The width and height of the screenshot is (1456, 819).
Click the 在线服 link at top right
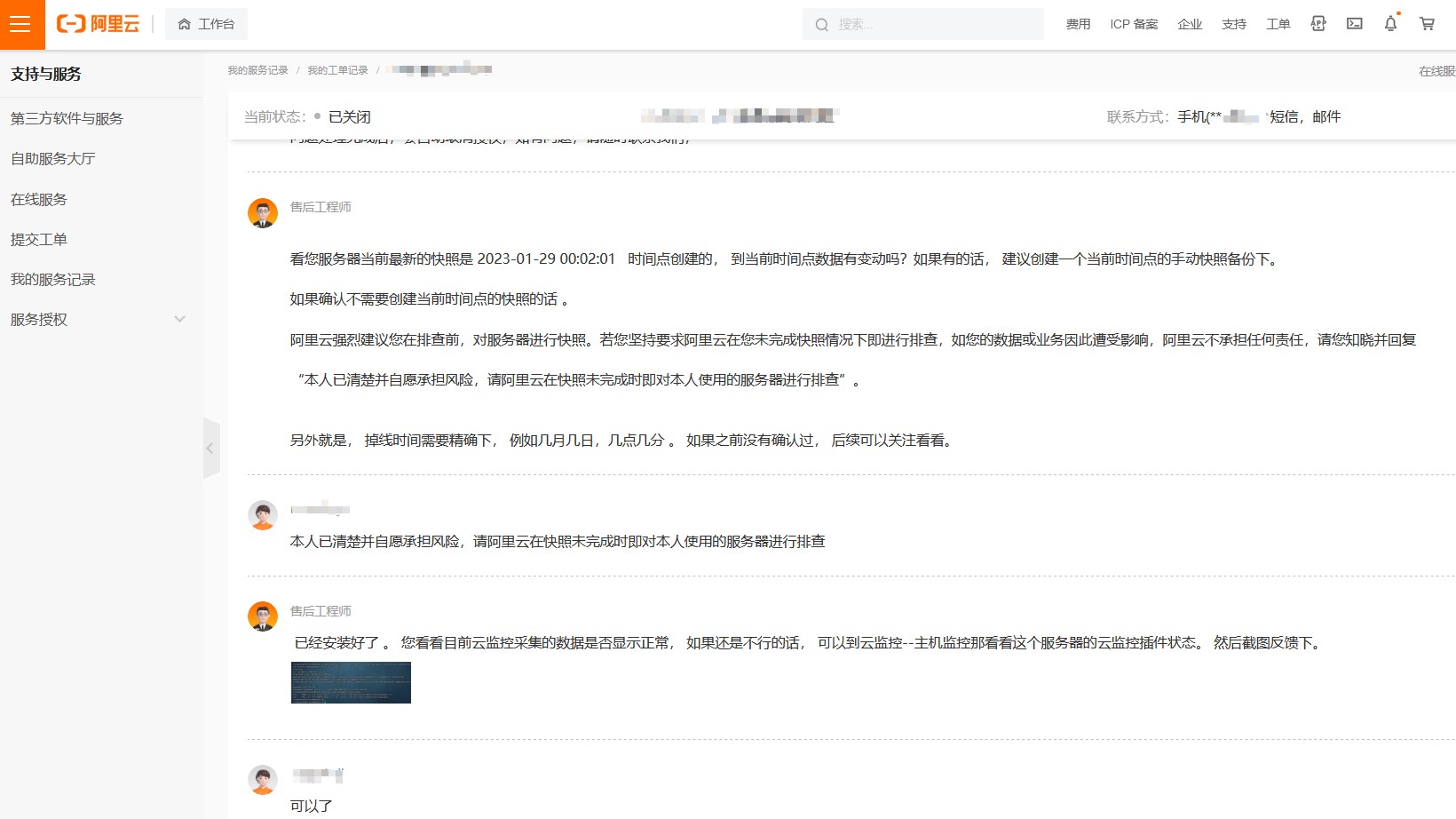(1436, 71)
